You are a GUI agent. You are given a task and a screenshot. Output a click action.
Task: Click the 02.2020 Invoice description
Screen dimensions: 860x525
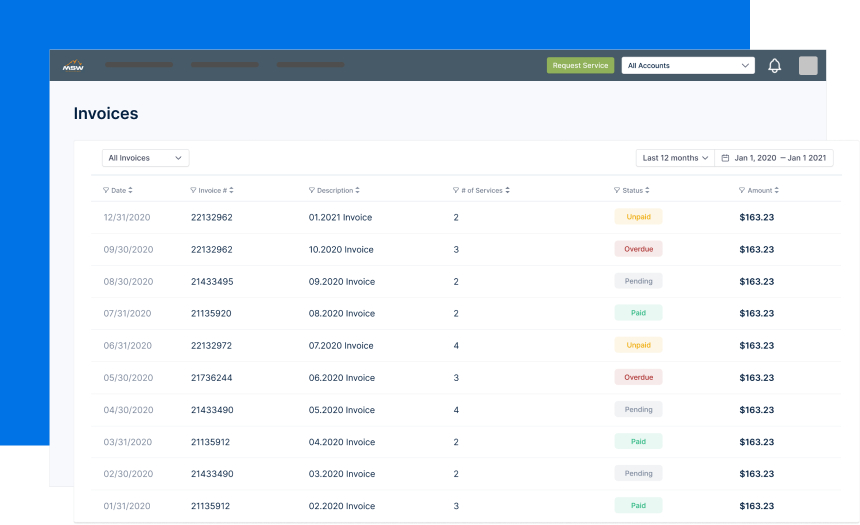(x=342, y=506)
